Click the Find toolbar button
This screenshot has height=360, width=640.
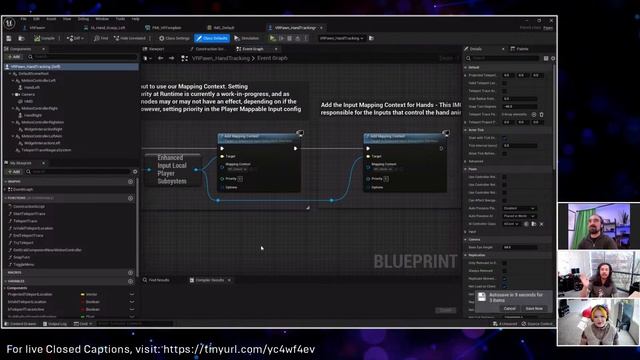point(101,38)
